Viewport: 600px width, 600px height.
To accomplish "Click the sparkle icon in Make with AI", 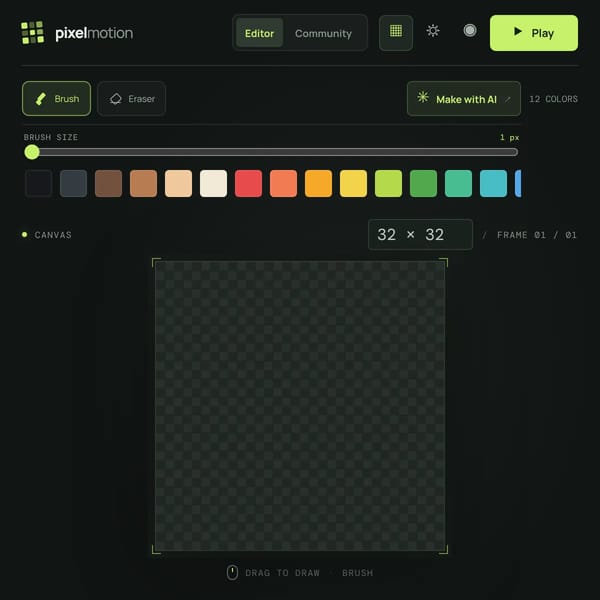I will (x=423, y=97).
